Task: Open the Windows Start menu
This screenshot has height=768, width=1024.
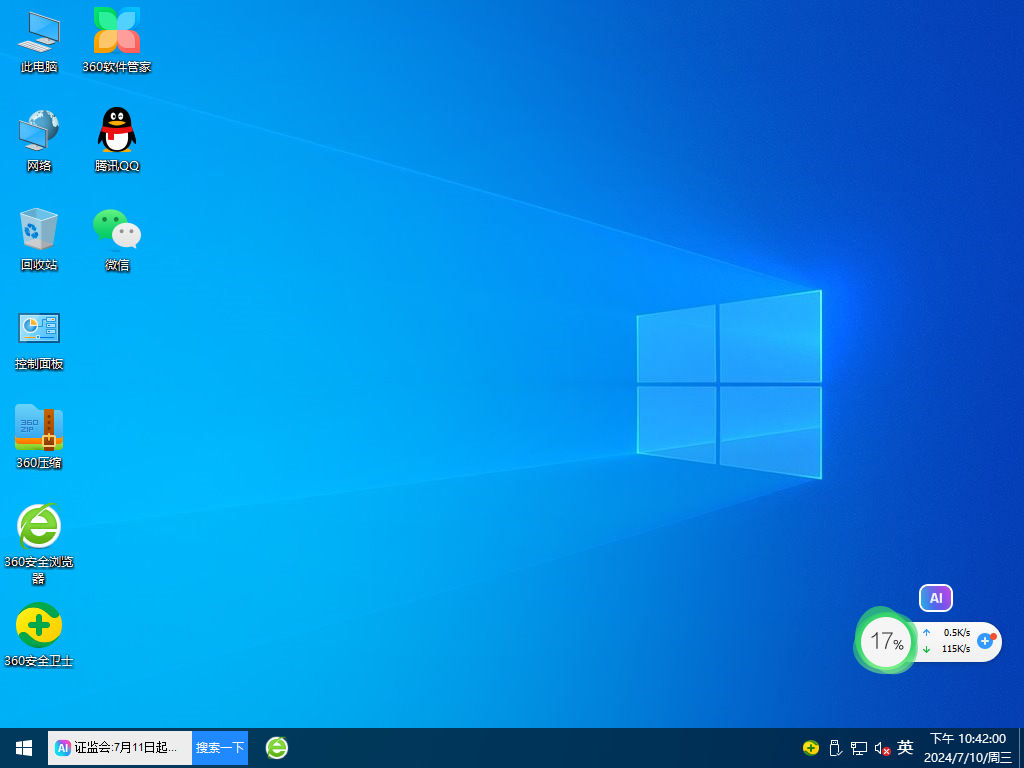Action: (24, 747)
